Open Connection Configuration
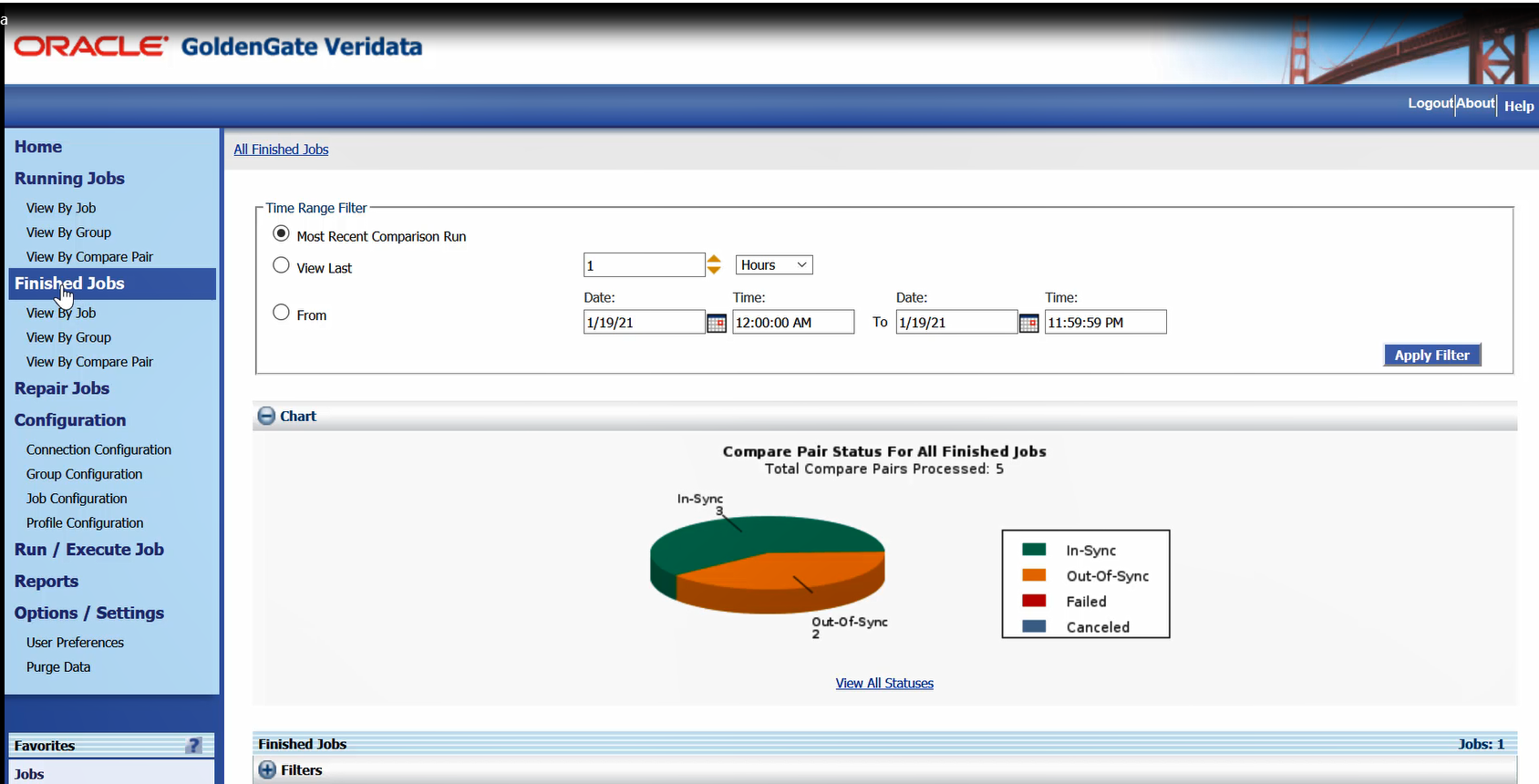The width and height of the screenshot is (1539, 784). (x=98, y=449)
